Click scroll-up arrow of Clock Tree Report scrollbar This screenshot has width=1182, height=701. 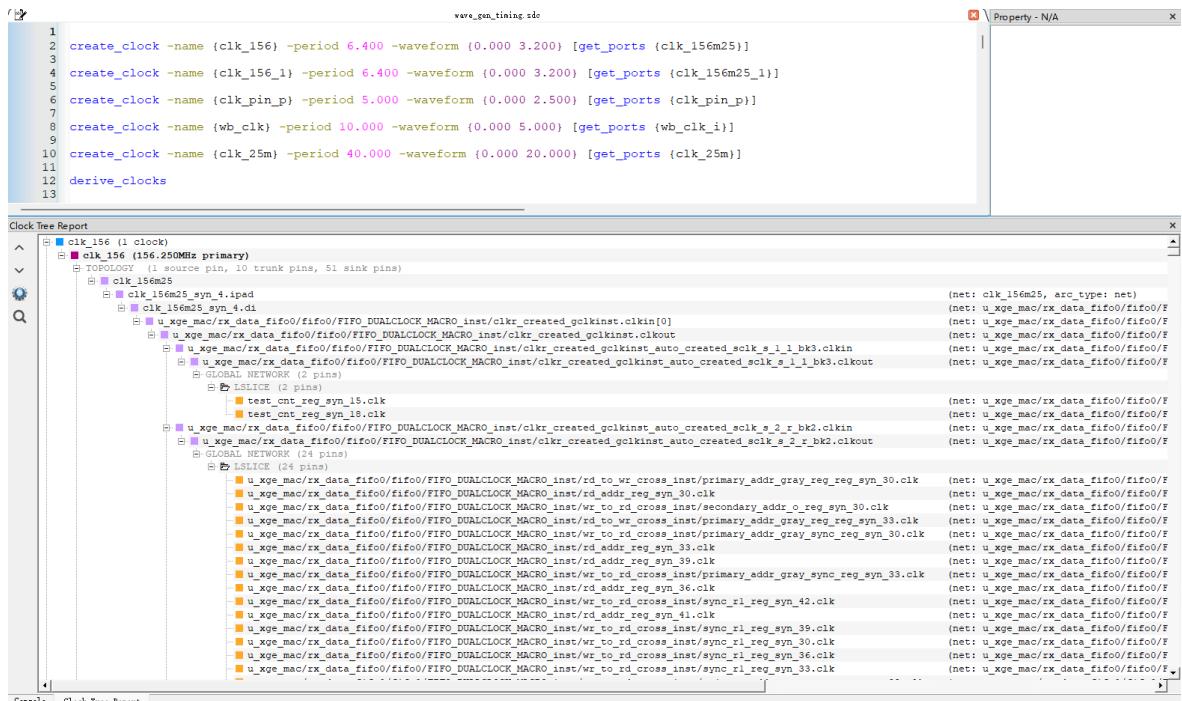[x=1173, y=242]
